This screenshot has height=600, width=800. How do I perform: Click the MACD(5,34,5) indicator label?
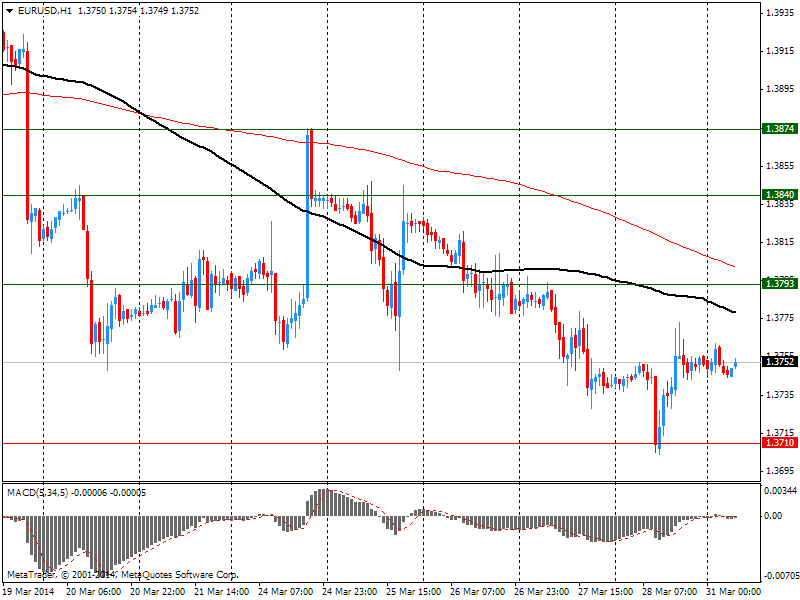(x=37, y=493)
